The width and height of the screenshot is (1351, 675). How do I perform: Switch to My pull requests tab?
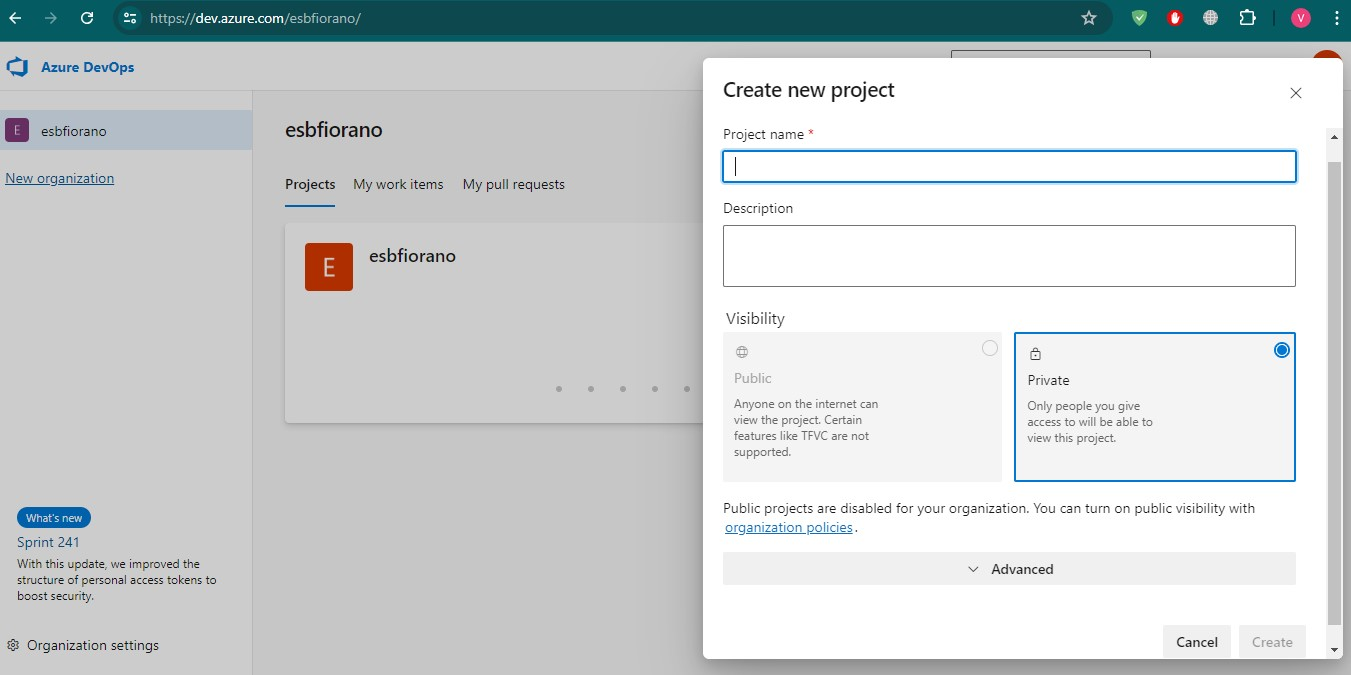(513, 185)
